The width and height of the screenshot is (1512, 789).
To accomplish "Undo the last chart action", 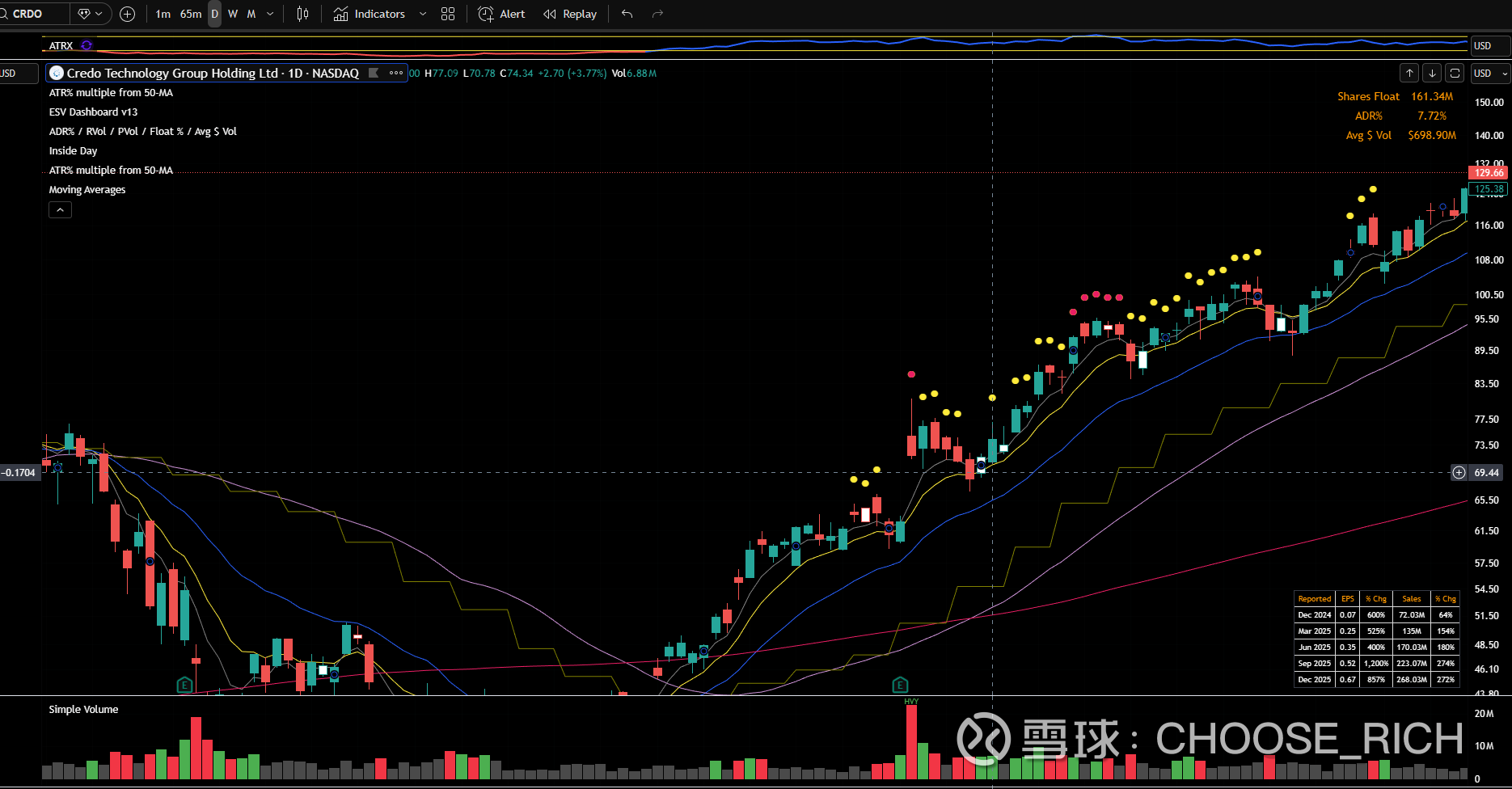I will click(627, 14).
